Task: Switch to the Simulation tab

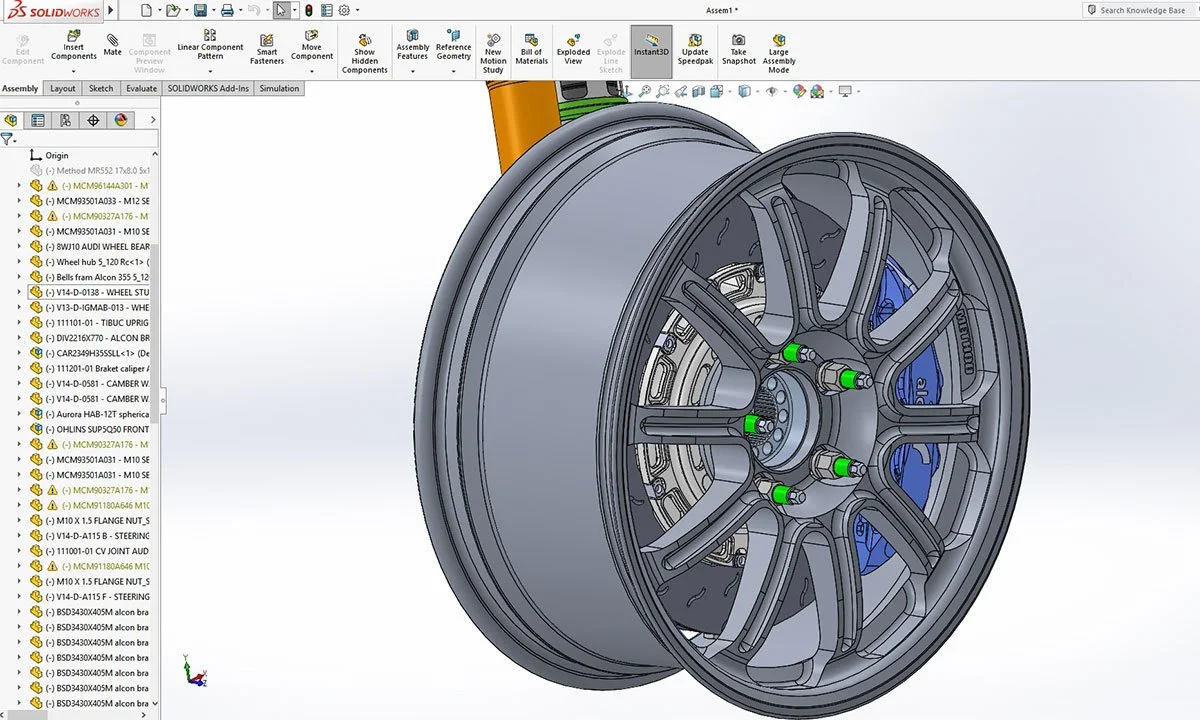Action: tap(279, 88)
